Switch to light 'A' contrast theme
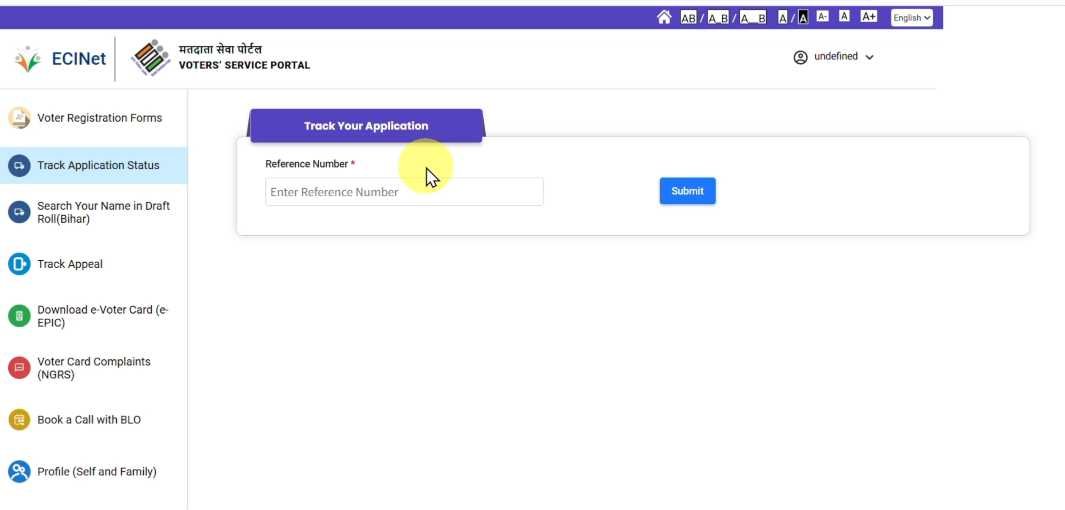1065x510 pixels. tap(783, 17)
